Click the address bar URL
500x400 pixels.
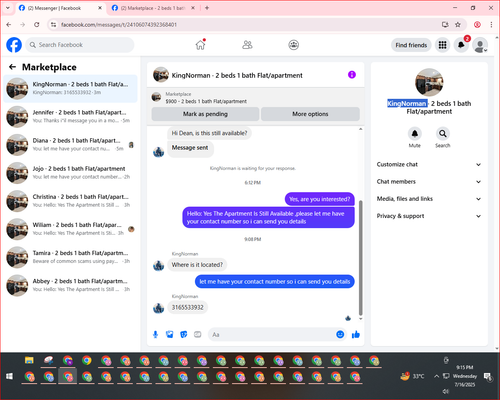119,25
